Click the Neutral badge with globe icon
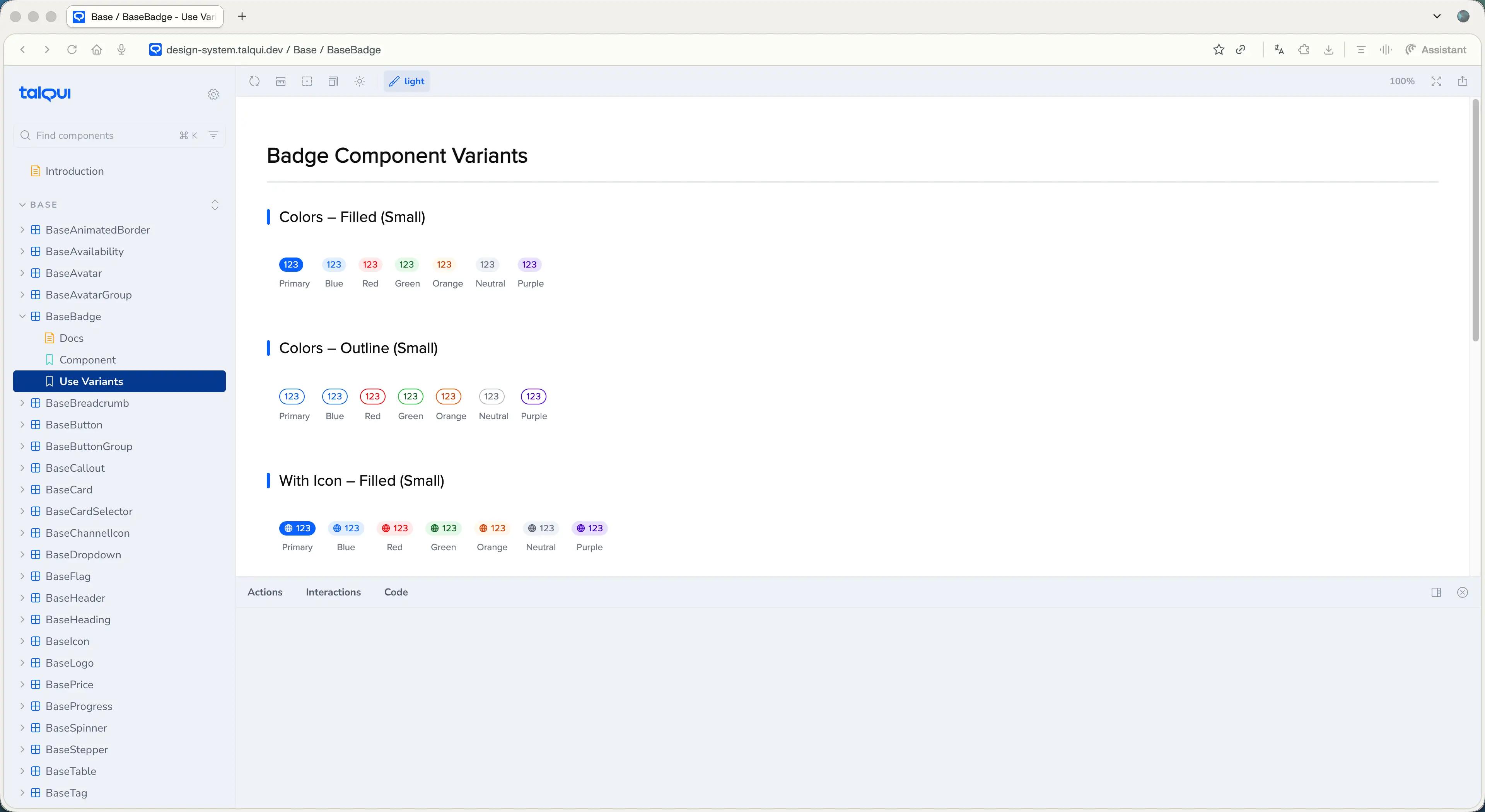The width and height of the screenshot is (1485, 812). 541,529
